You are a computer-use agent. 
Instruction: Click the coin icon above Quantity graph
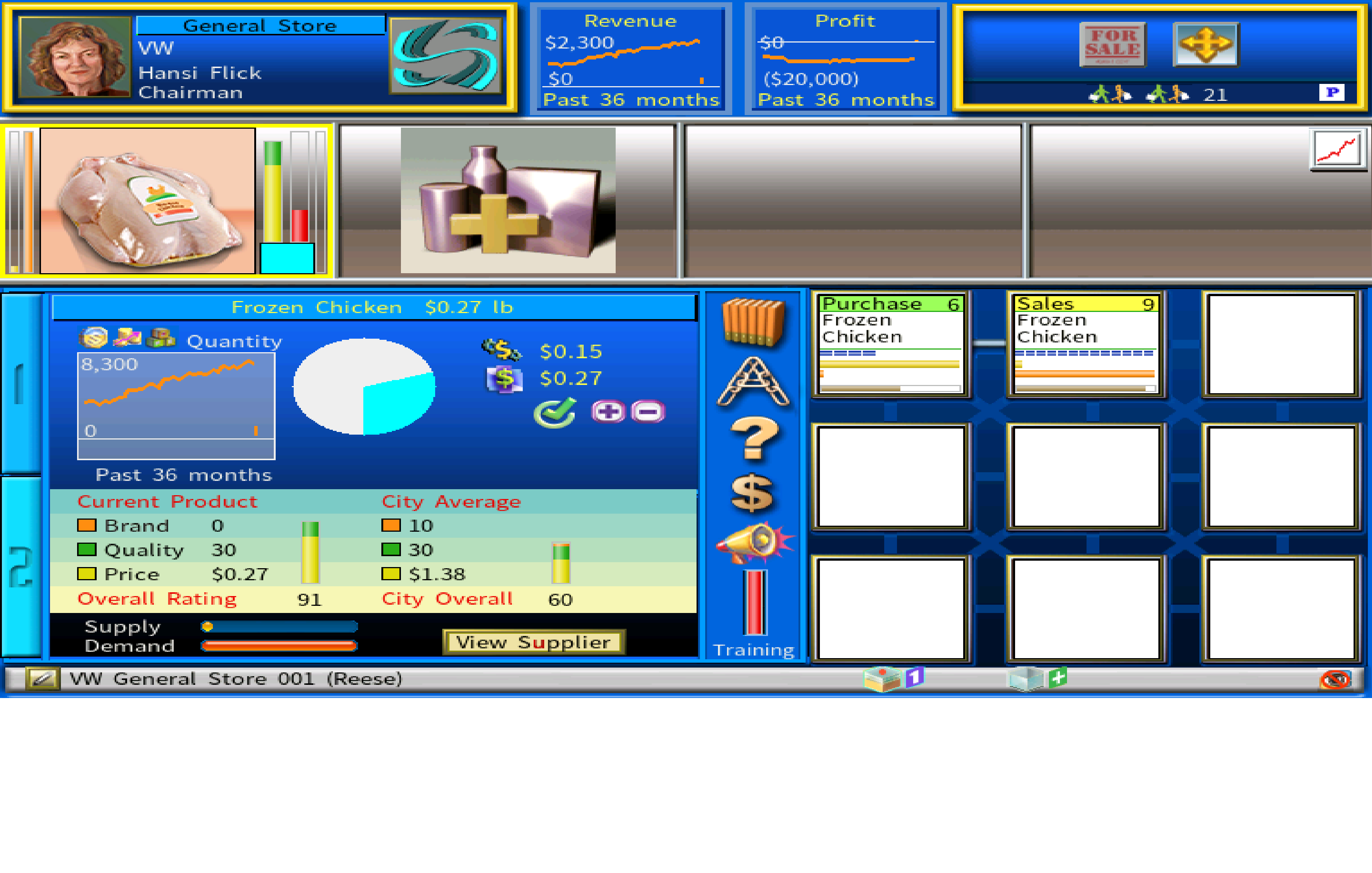pos(93,338)
